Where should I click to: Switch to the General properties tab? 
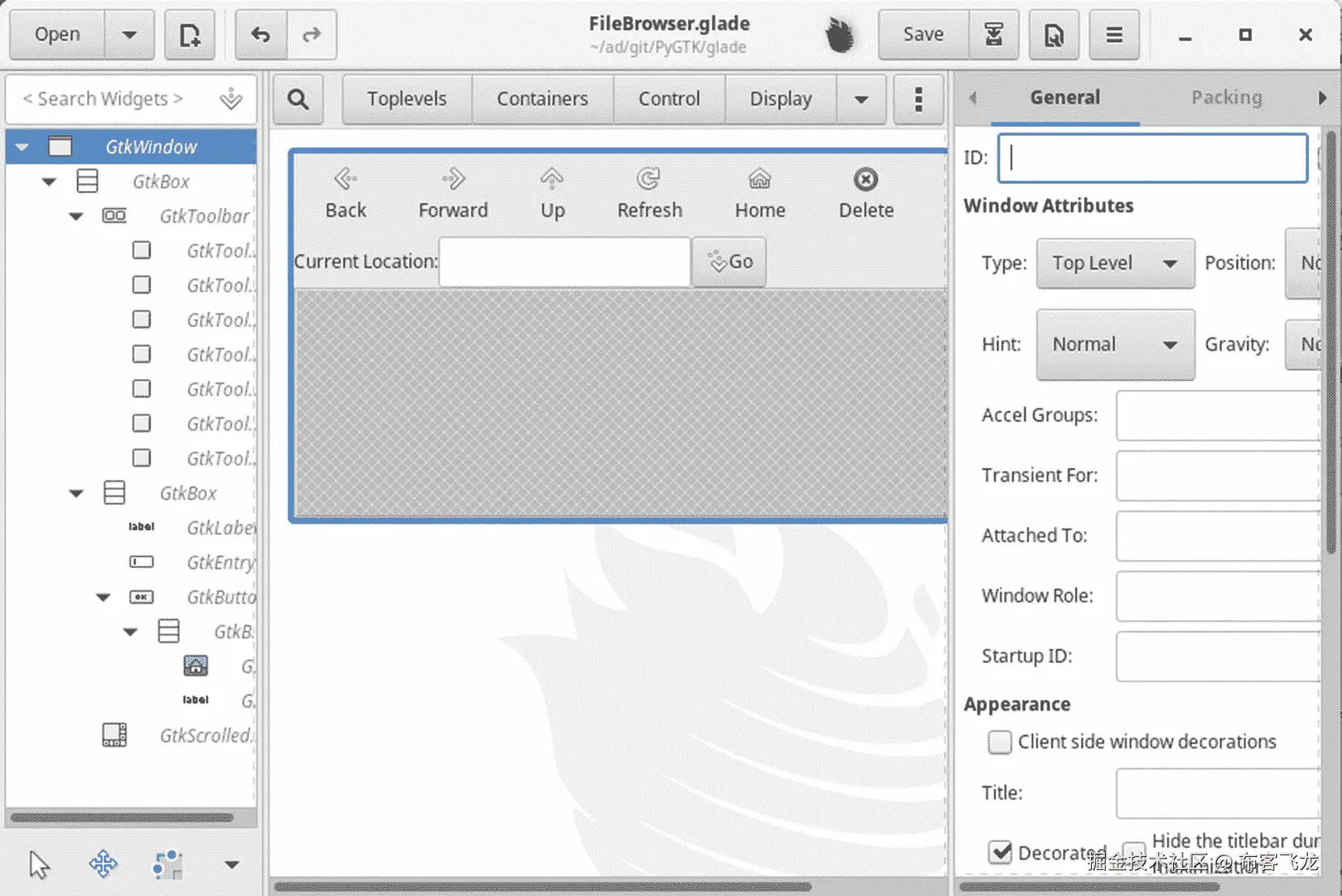click(x=1064, y=97)
